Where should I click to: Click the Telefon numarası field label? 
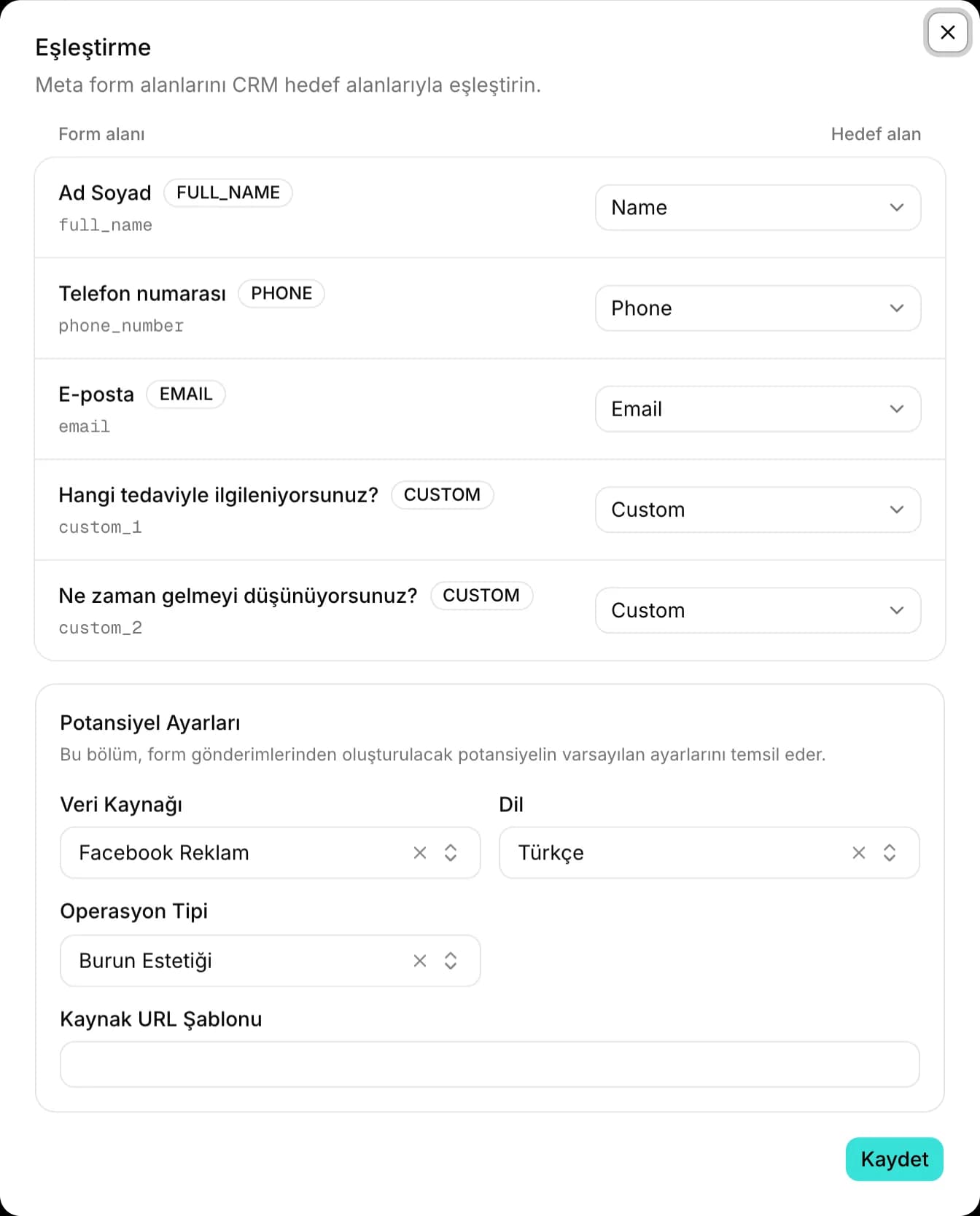142,294
